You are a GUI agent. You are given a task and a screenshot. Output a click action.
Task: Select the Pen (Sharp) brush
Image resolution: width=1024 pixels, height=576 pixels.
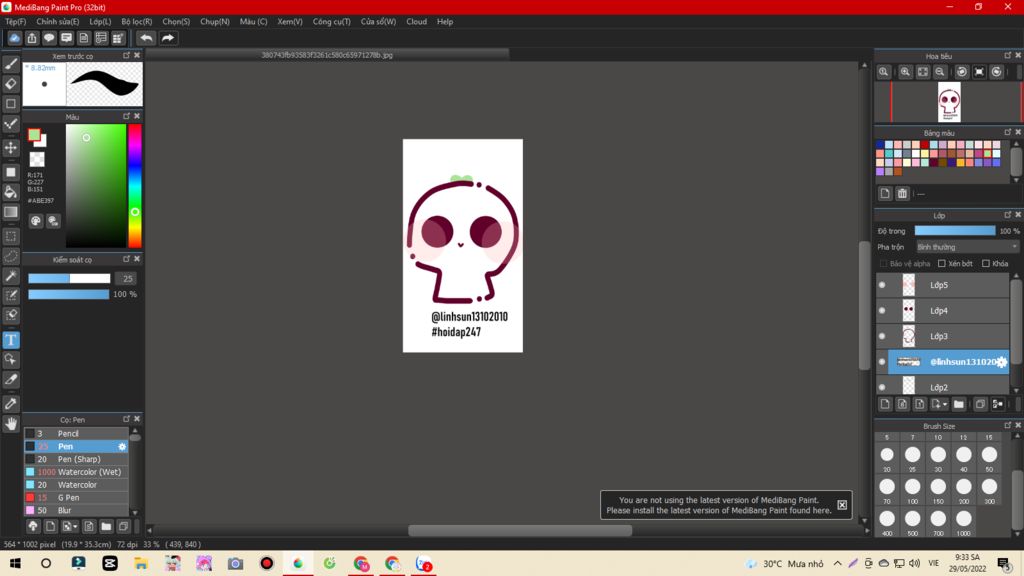coord(76,459)
